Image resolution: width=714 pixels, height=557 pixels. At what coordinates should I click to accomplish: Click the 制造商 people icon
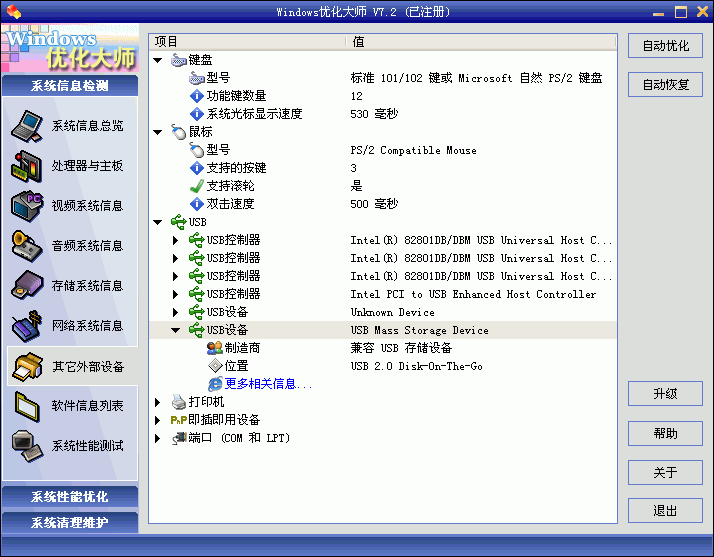214,348
